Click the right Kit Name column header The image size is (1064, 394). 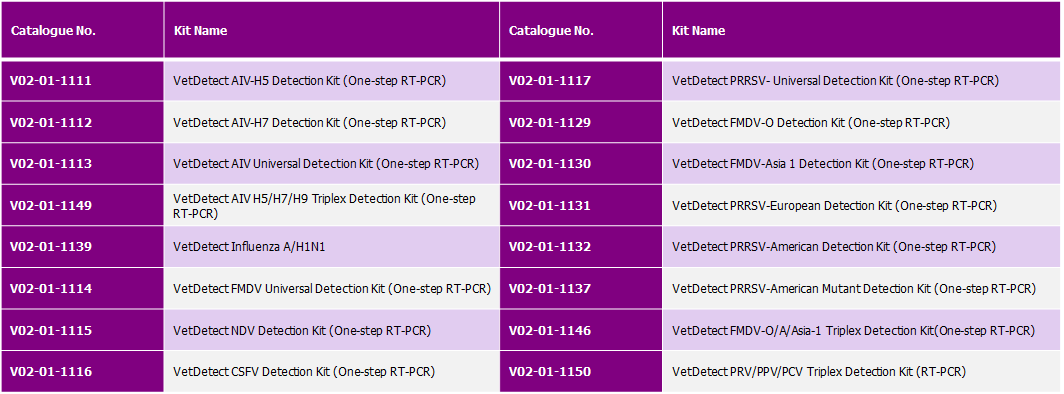point(698,31)
